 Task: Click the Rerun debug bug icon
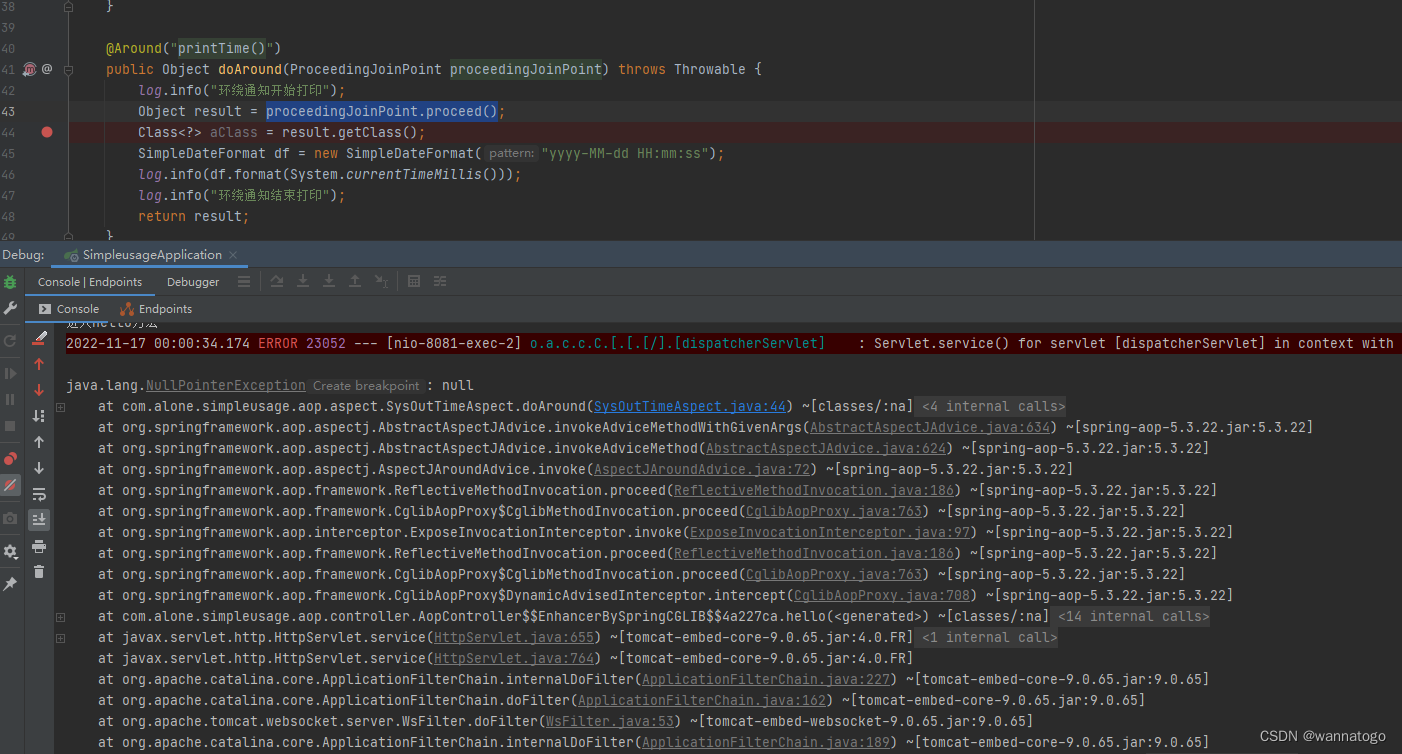pos(10,282)
